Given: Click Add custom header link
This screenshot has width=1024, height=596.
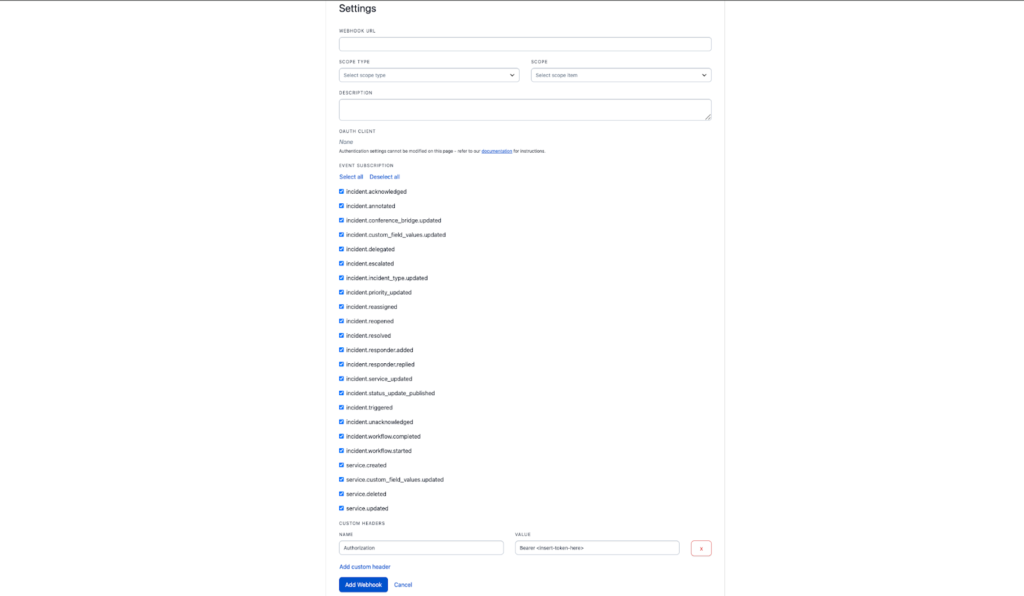Looking at the screenshot, I should click(364, 567).
